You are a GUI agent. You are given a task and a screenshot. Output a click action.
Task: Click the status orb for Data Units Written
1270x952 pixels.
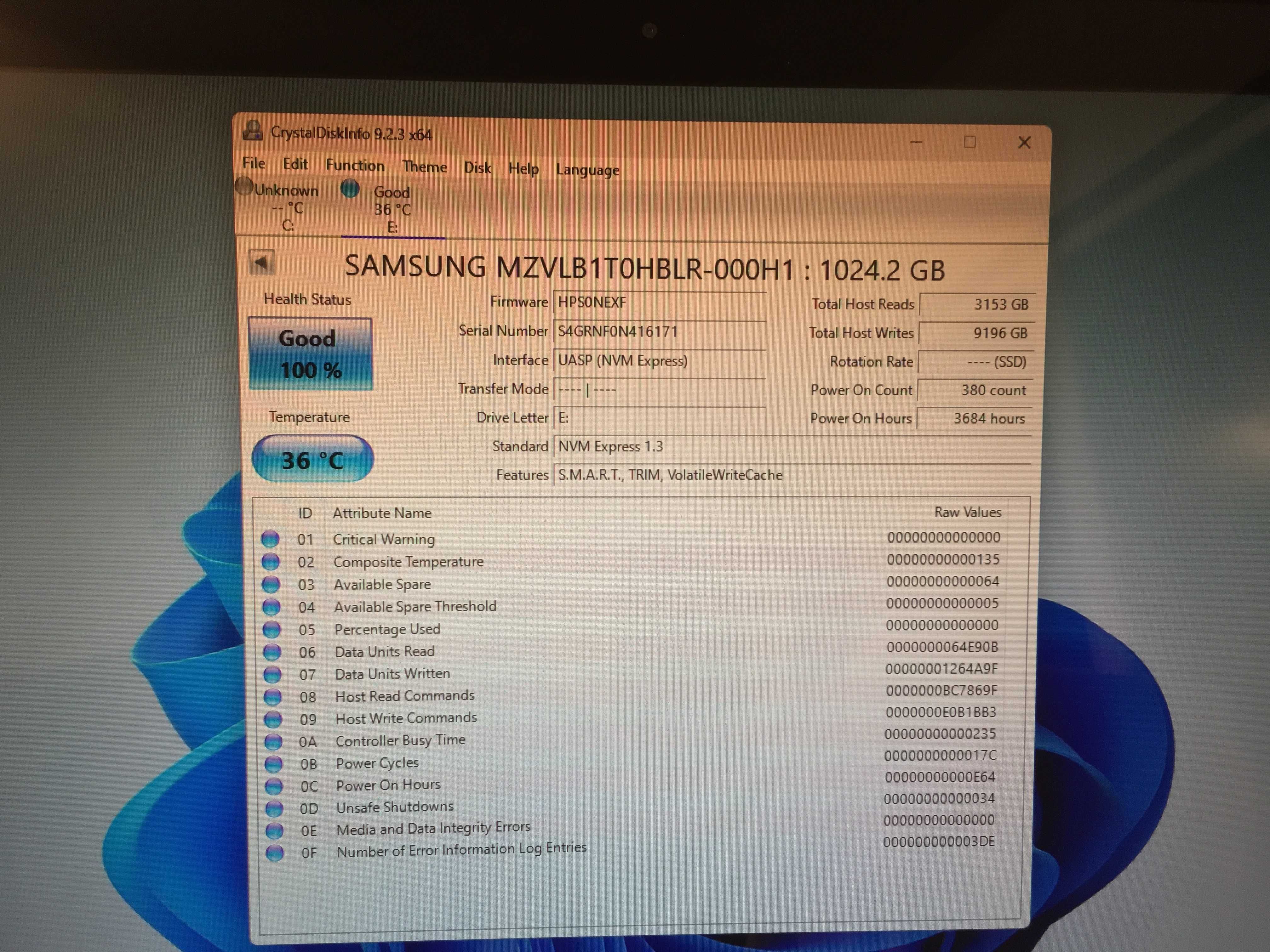(x=272, y=674)
